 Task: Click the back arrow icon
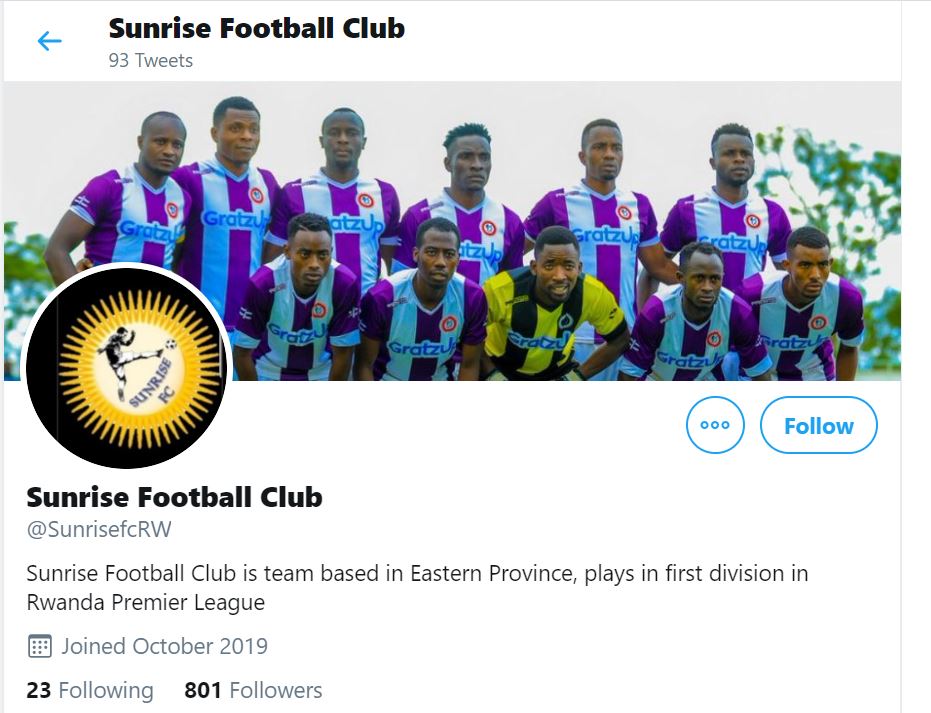coord(49,41)
